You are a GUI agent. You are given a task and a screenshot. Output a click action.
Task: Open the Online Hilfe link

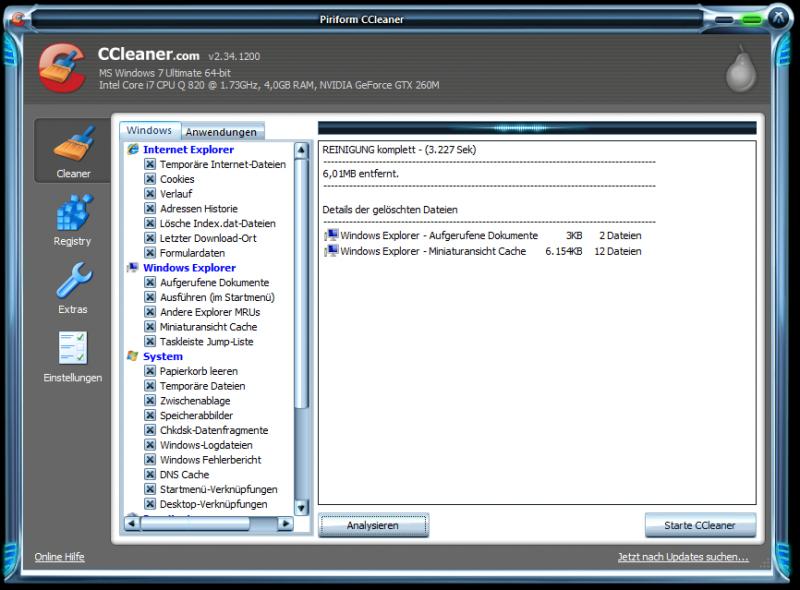60,557
